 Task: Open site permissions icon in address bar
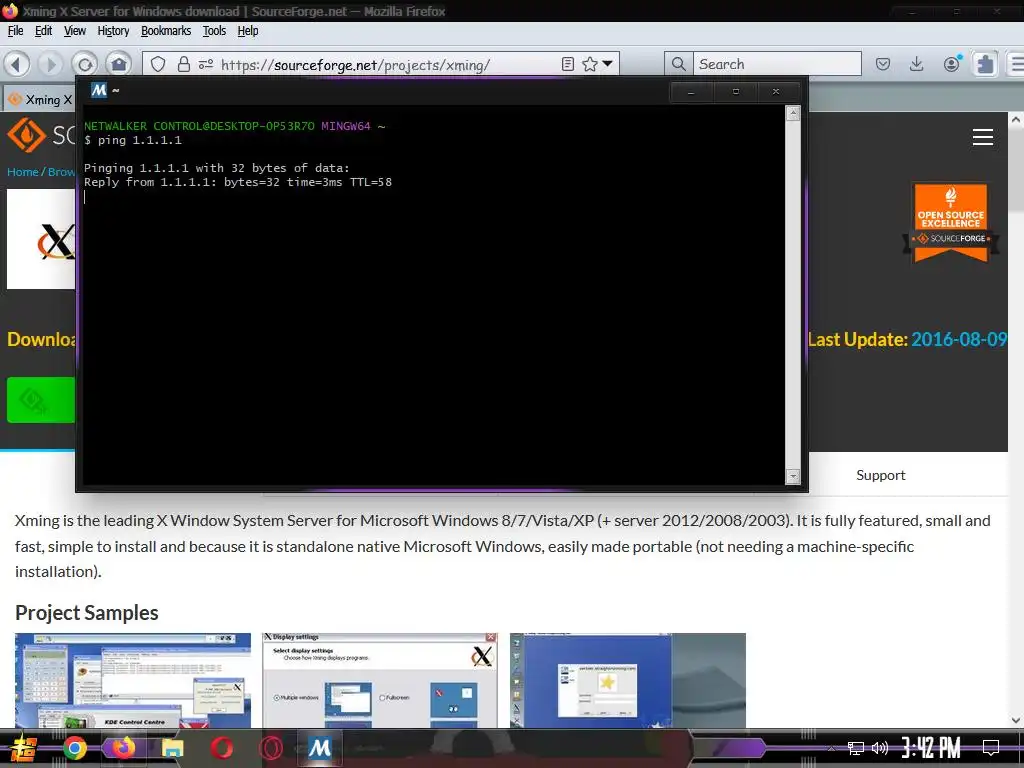tap(206, 64)
